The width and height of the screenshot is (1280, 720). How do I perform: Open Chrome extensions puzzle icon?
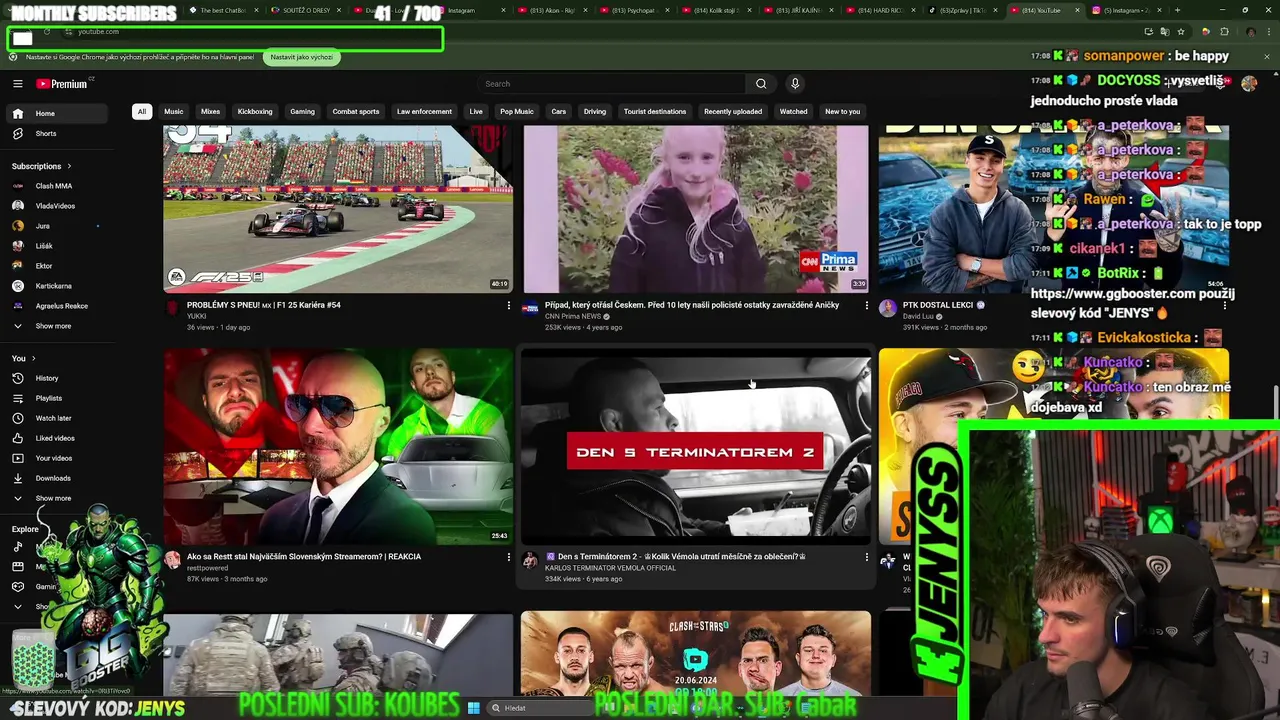[x=1224, y=32]
